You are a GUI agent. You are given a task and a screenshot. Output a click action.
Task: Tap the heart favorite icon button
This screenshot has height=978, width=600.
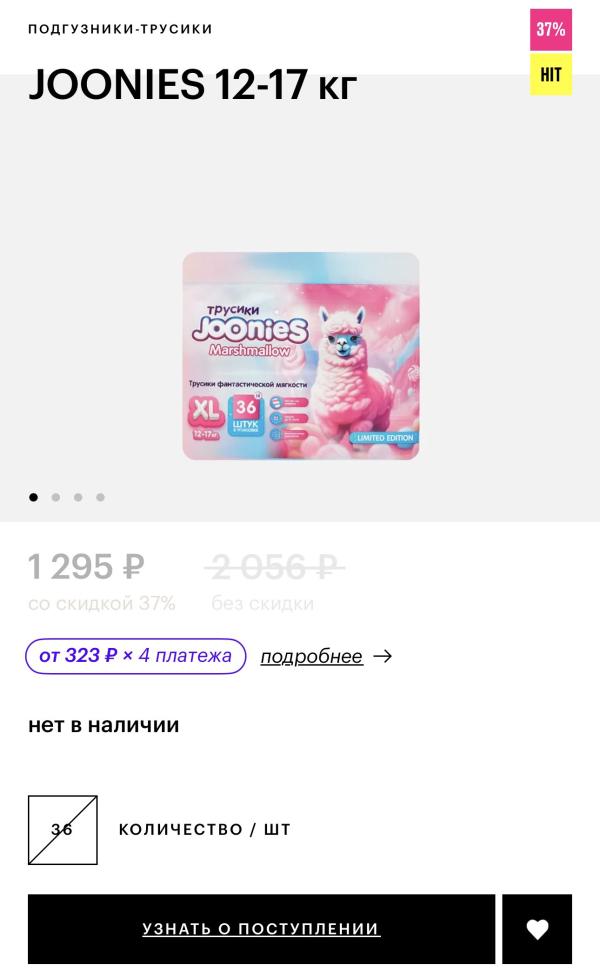[x=537, y=929]
